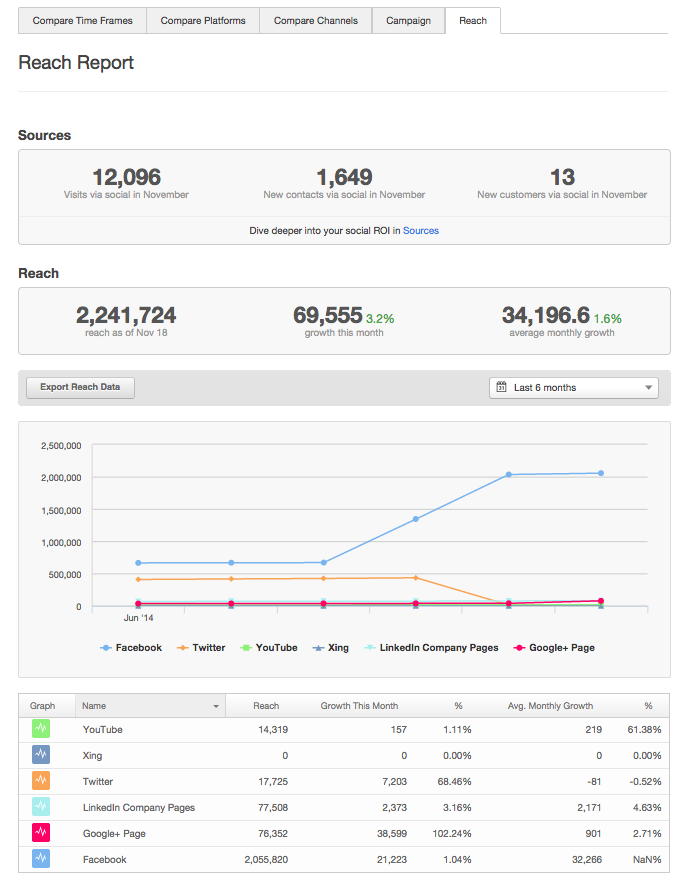Screen dimensions: 682x886
Task: Open the Last 6 months dropdown
Action: (x=574, y=388)
